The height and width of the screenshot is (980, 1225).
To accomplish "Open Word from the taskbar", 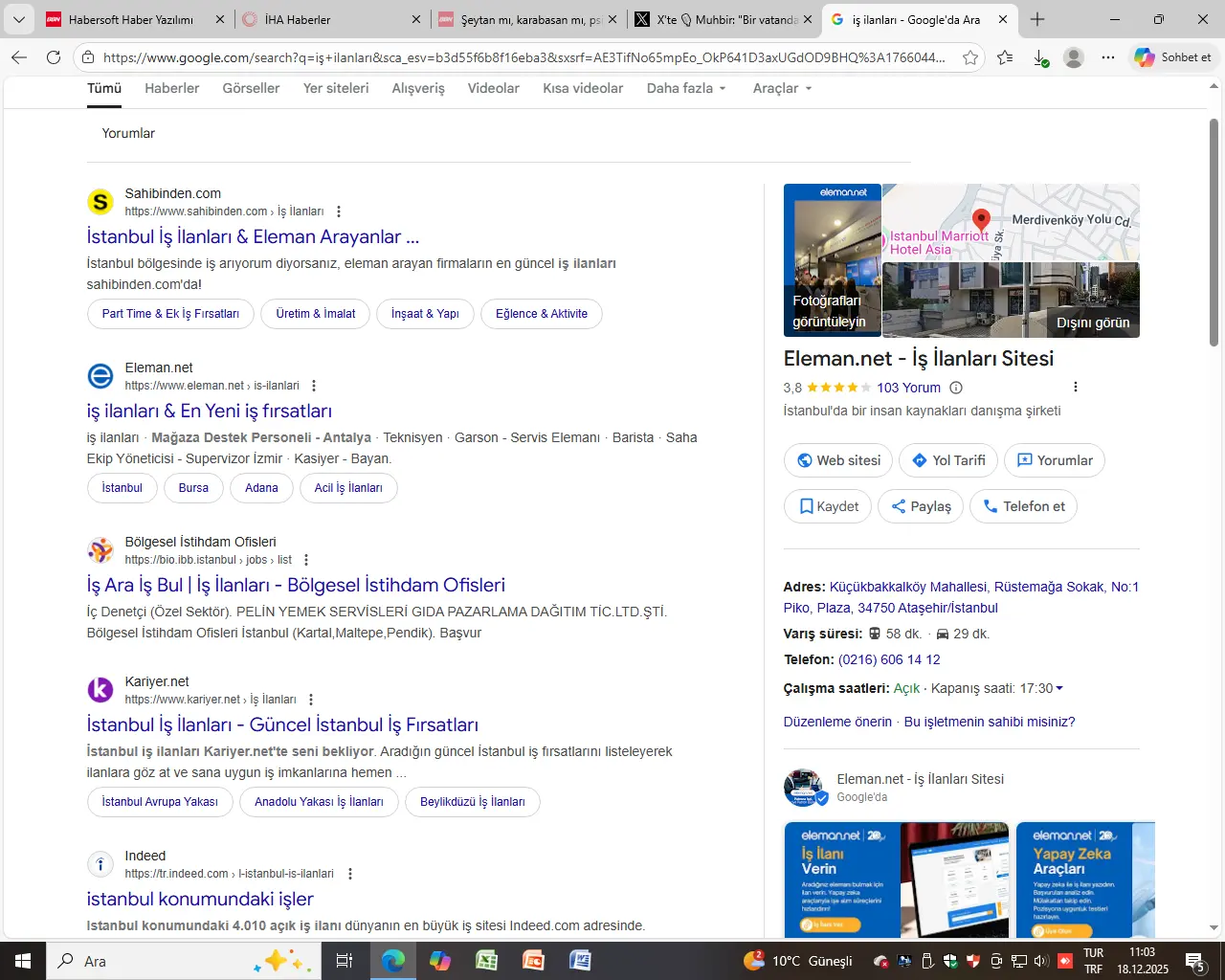I will pyautogui.click(x=580, y=961).
